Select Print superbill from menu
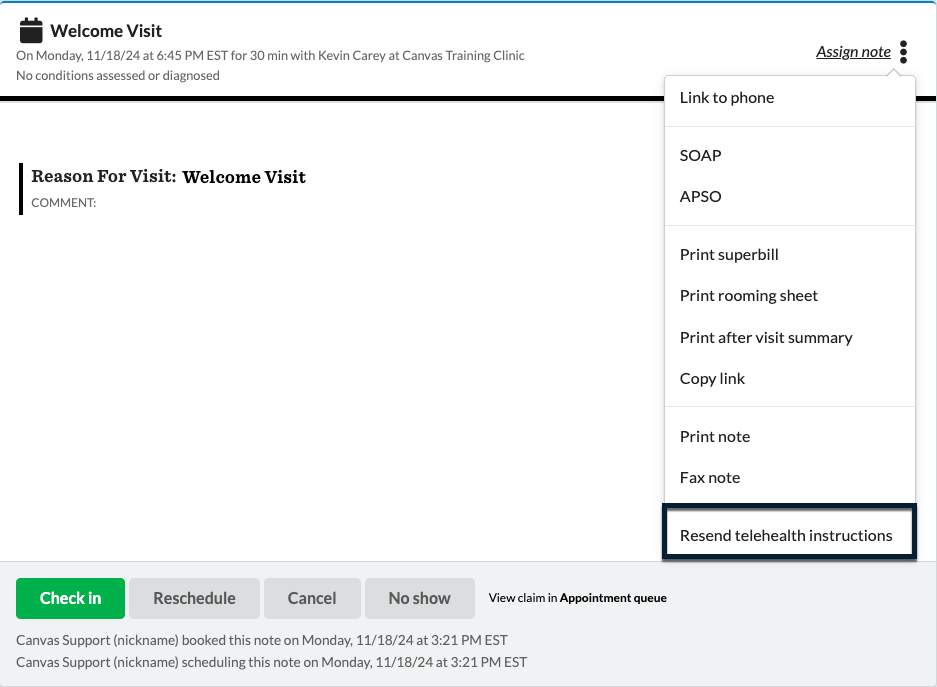937x687 pixels. point(789,254)
